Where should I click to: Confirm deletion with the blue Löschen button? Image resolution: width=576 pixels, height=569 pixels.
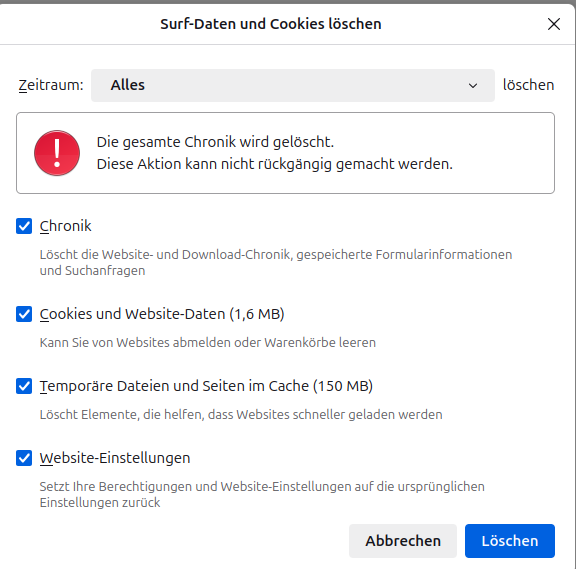pos(510,541)
